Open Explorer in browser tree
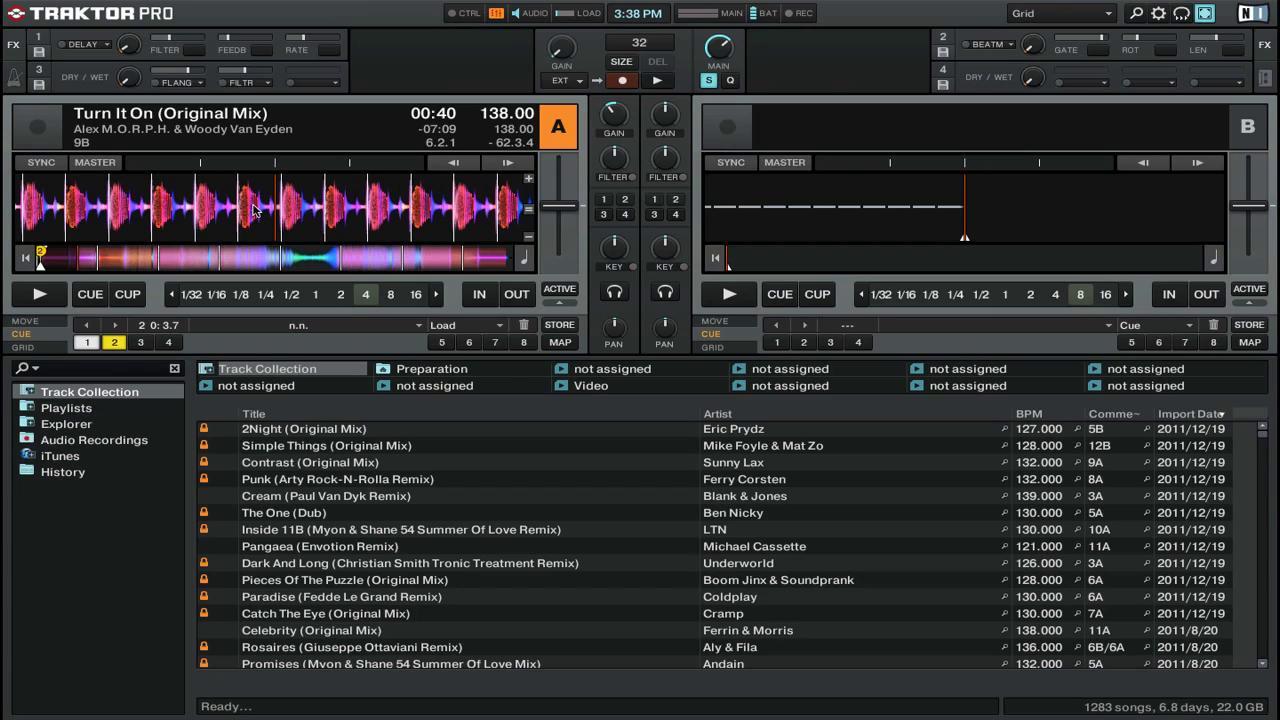The height and width of the screenshot is (720, 1280). [x=66, y=424]
